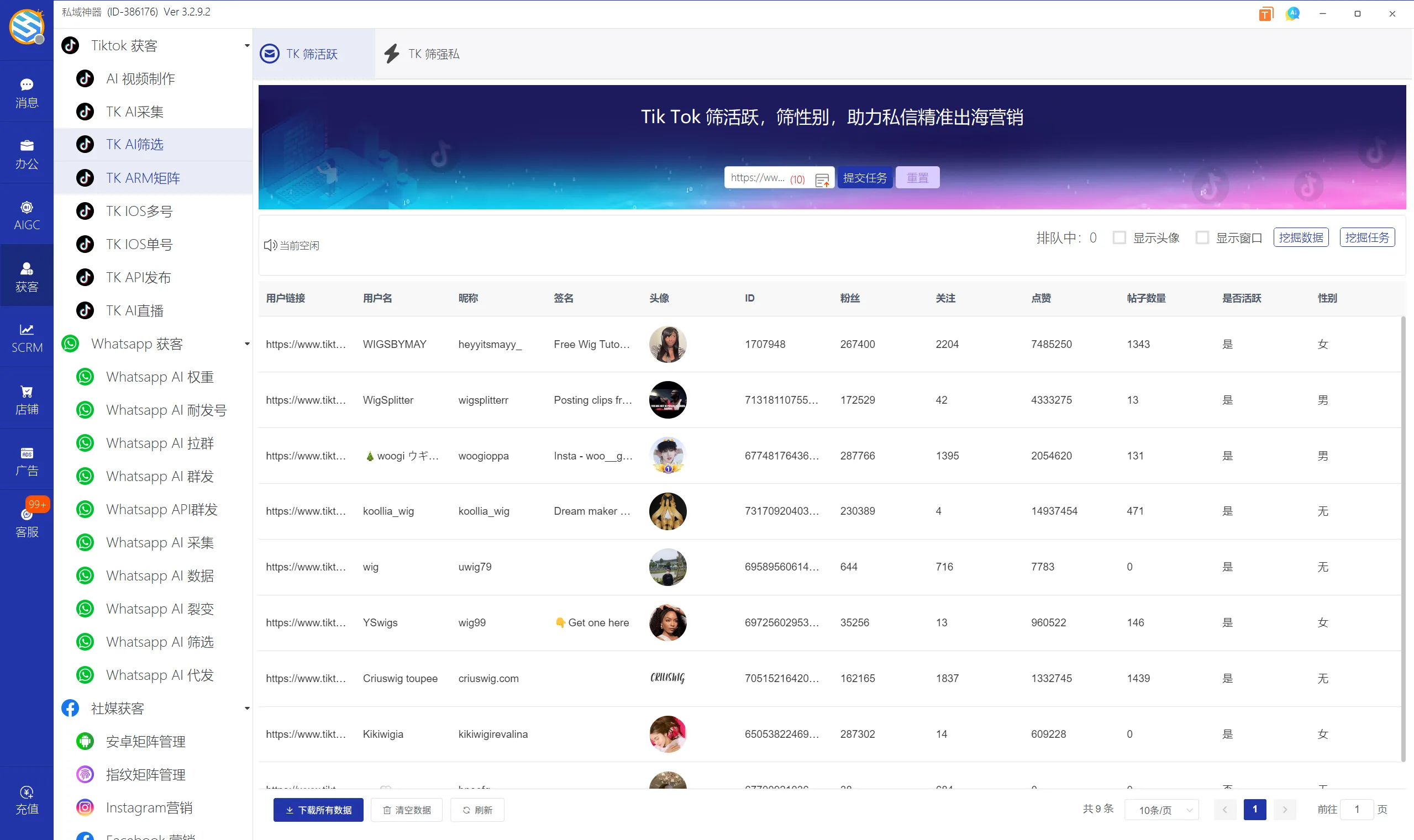Collapse the Whatsapp 获客 menu group
This screenshot has width=1414, height=840.
pos(247,344)
